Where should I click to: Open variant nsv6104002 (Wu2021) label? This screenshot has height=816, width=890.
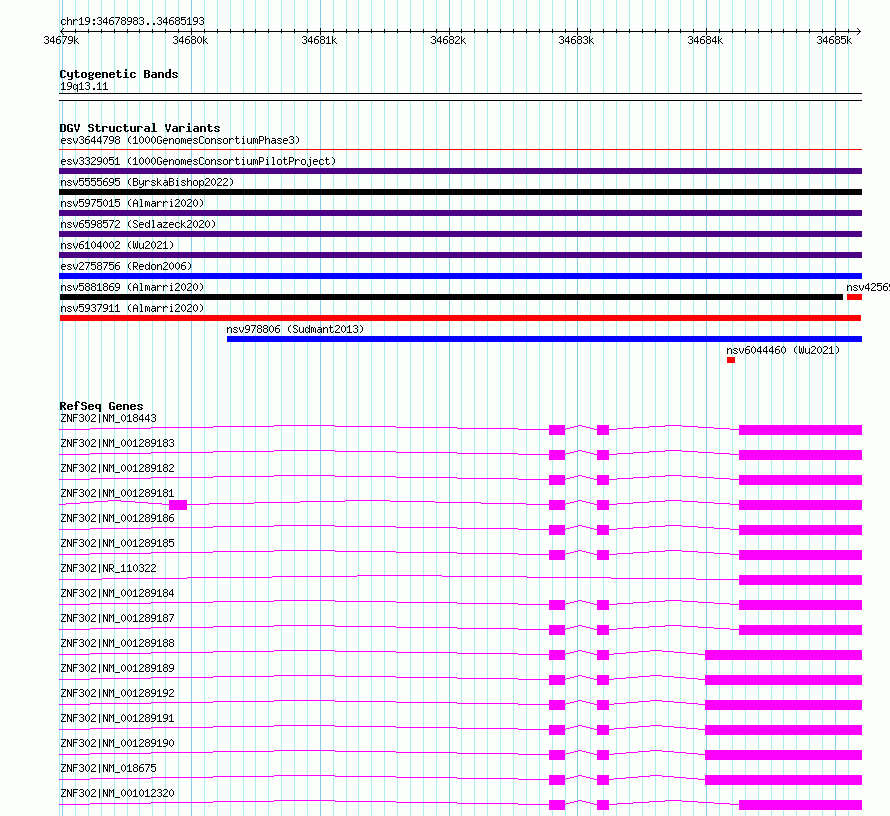pos(117,245)
